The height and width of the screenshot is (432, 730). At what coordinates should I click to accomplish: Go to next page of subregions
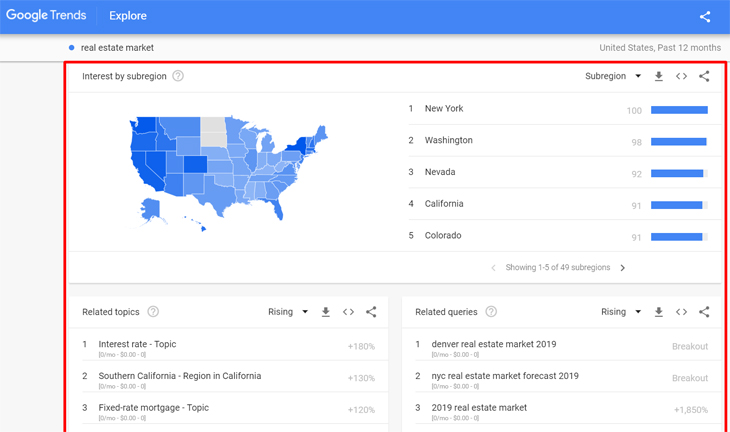pyautogui.click(x=622, y=268)
